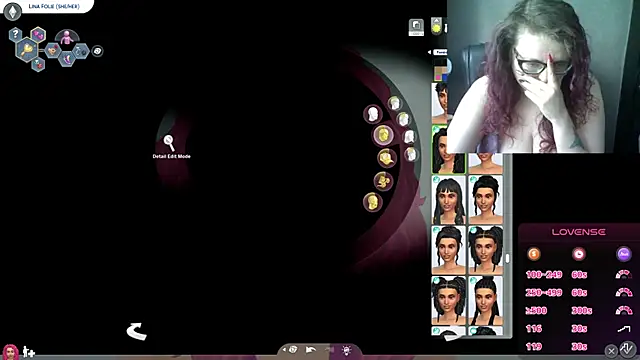Pick the pink hair color swatch

(438, 78)
